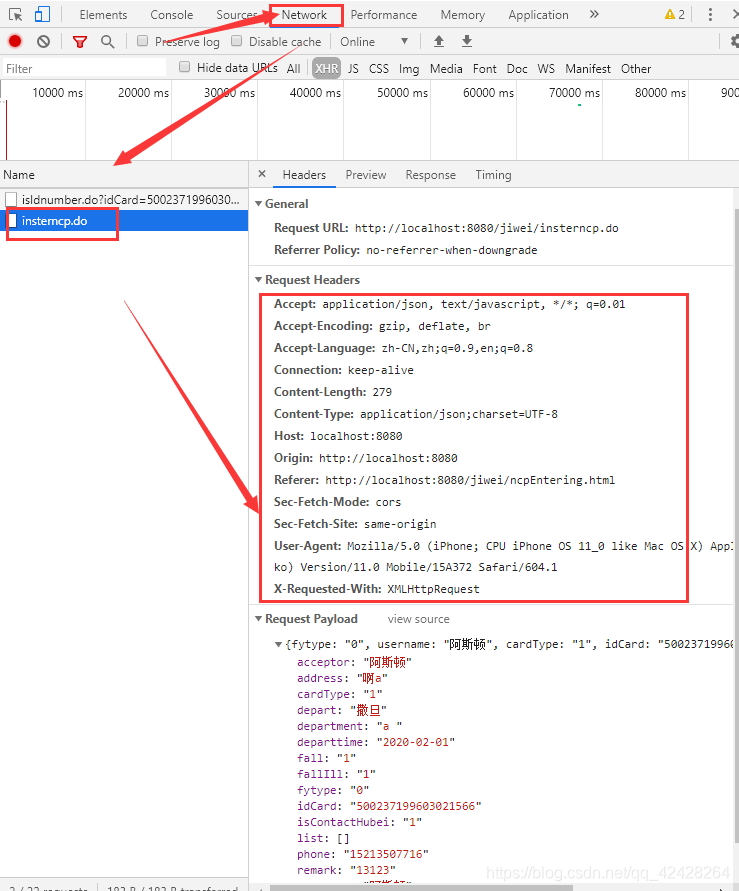The height and width of the screenshot is (891, 739).
Task: Import HAR file upload arrow icon
Action: 439,41
